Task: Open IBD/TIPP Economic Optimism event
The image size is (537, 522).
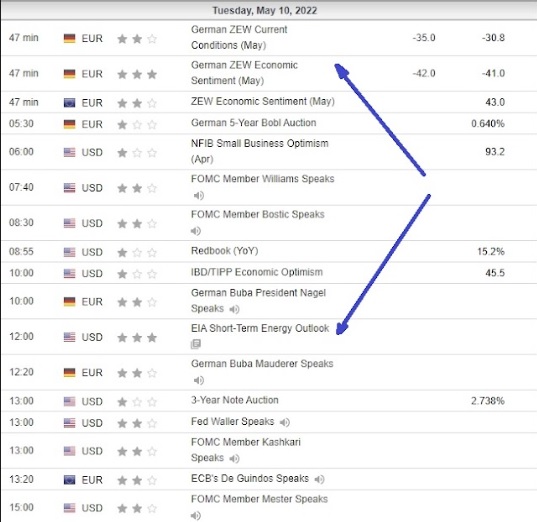Action: pyautogui.click(x=257, y=272)
